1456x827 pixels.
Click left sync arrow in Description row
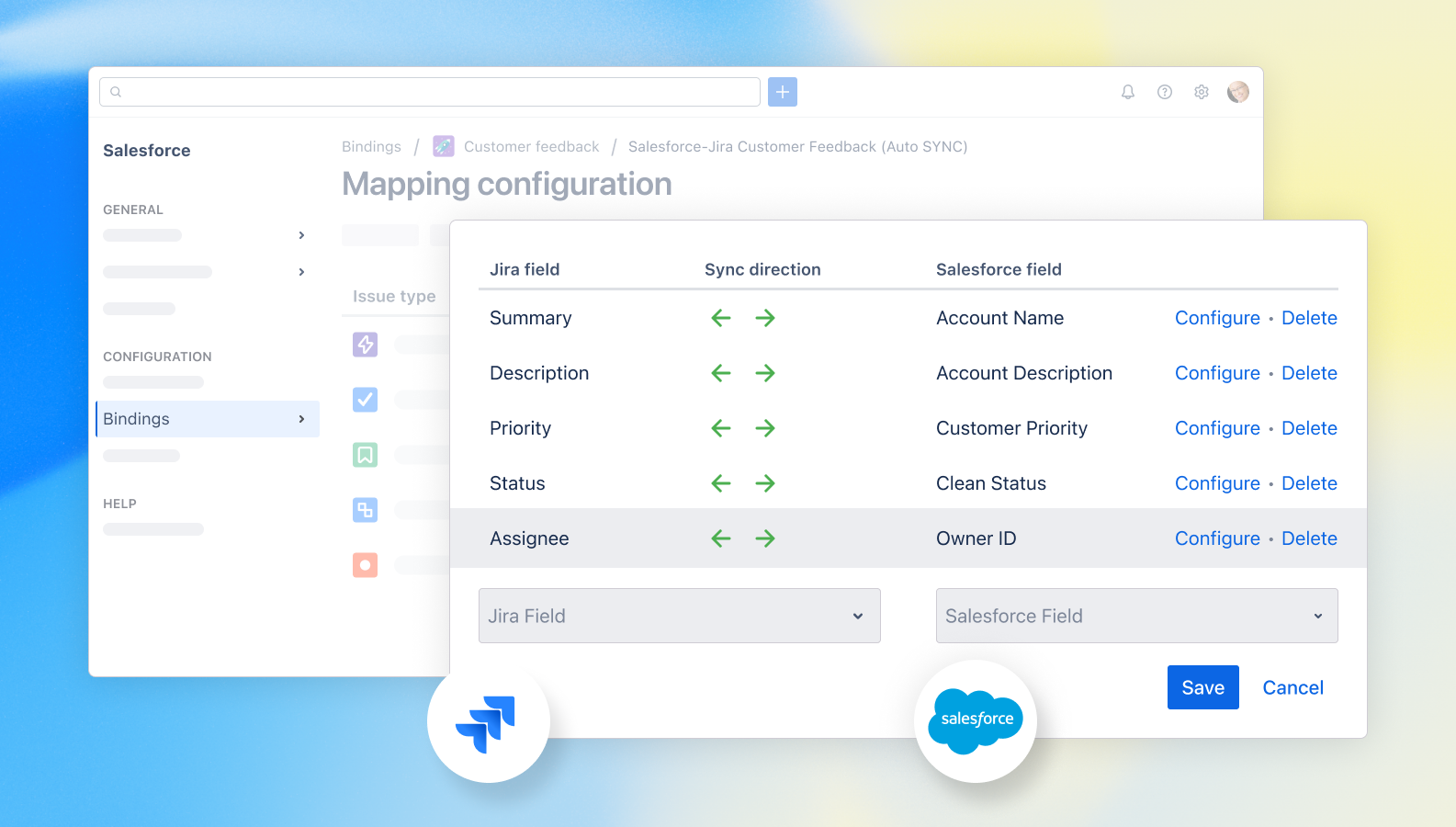721,373
